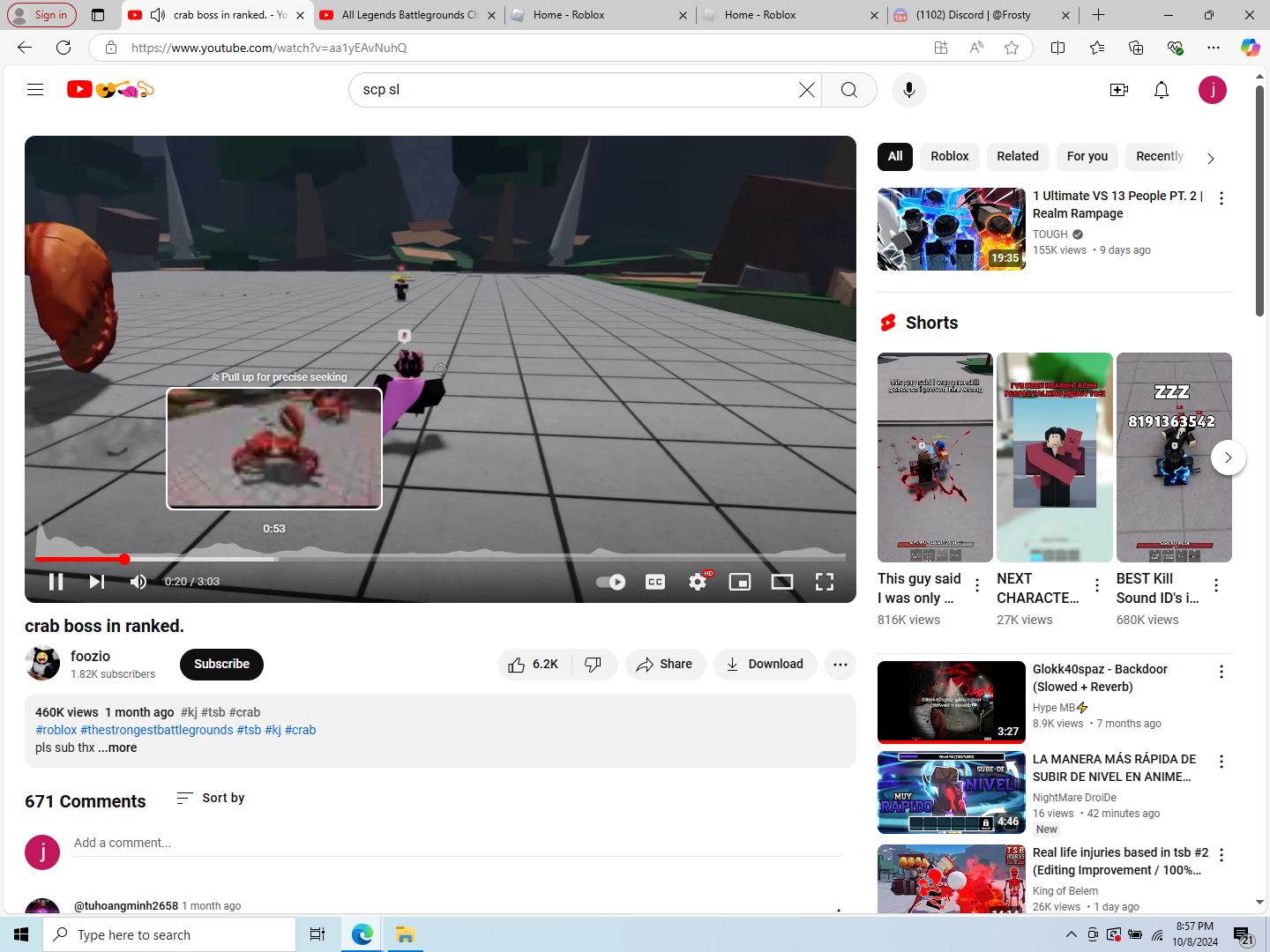
Task: Open the account avatar menu
Action: pos(1213,90)
